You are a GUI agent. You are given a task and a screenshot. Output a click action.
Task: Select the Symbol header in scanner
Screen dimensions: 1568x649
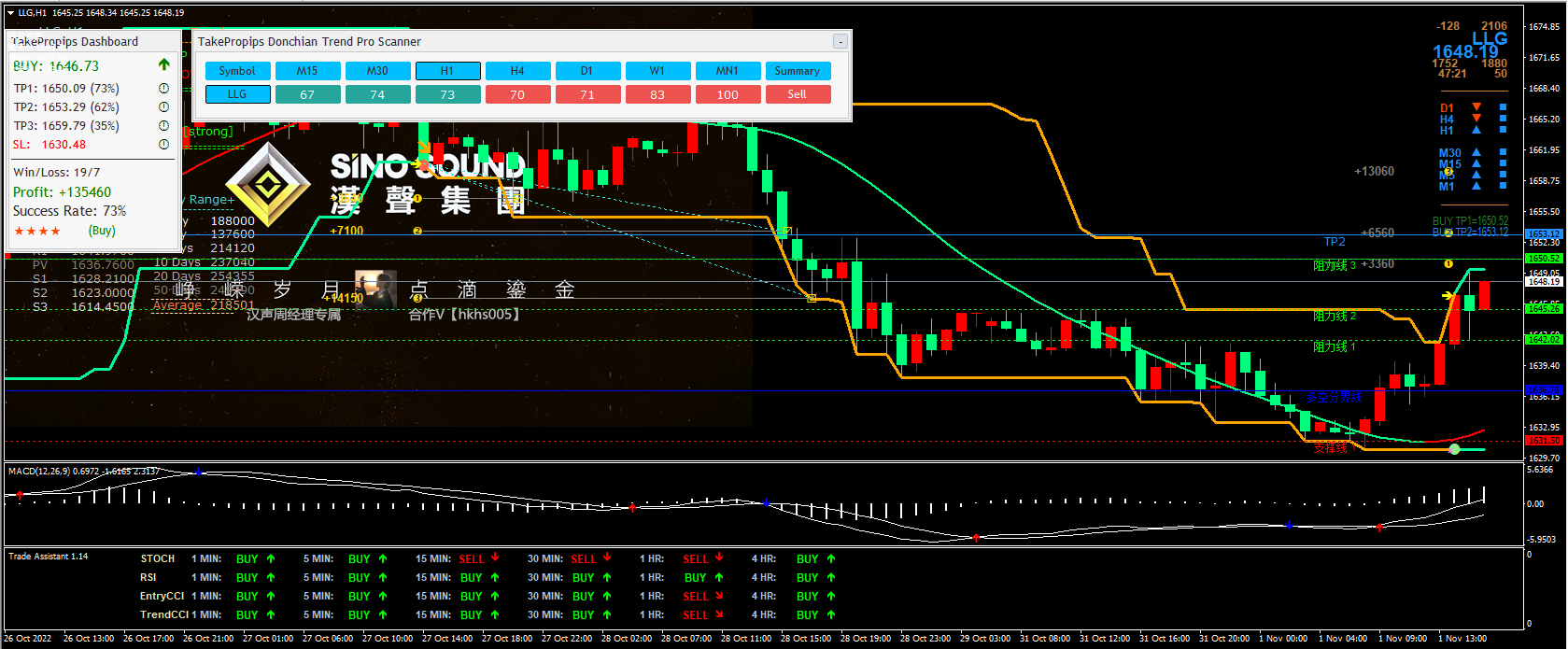(237, 71)
